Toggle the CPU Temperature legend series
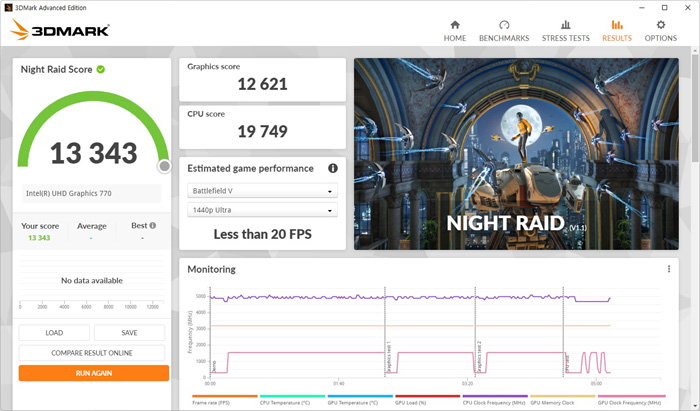This screenshot has width=700, height=411. tap(287, 401)
